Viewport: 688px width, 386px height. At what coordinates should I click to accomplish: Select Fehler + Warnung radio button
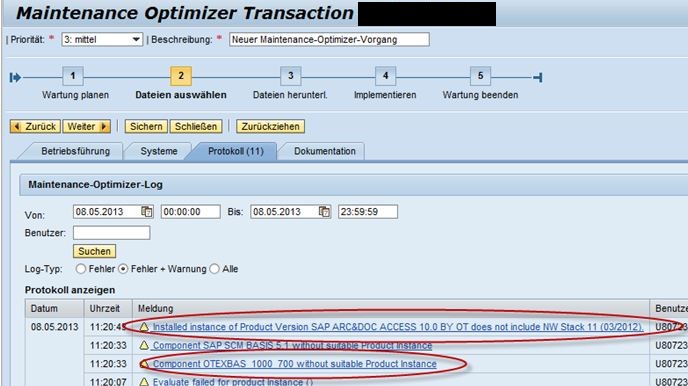tap(123, 269)
